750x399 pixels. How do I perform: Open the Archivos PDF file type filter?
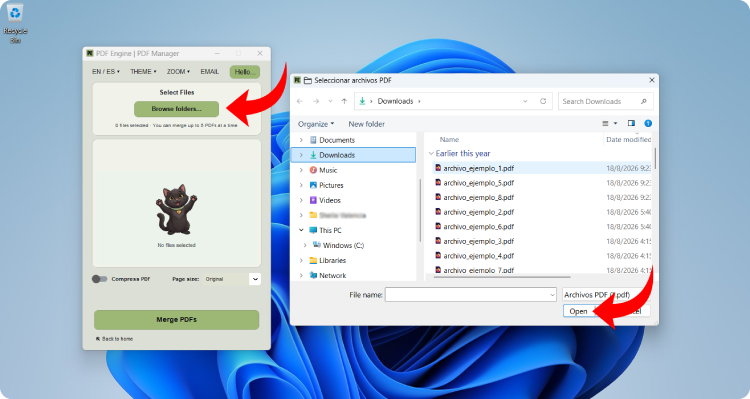(x=606, y=295)
